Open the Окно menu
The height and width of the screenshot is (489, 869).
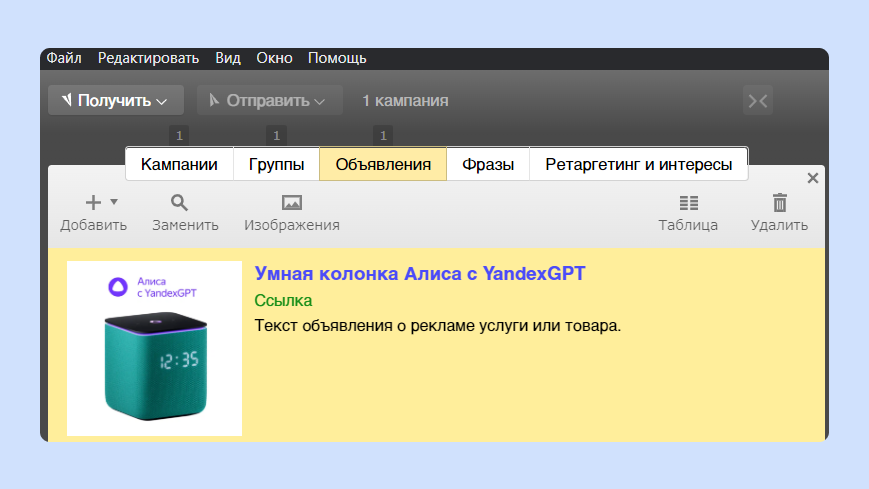click(274, 58)
